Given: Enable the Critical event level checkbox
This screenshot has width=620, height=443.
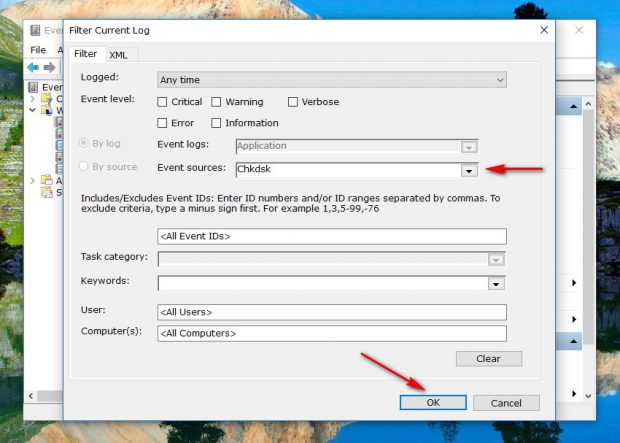Looking at the screenshot, I should coord(162,102).
